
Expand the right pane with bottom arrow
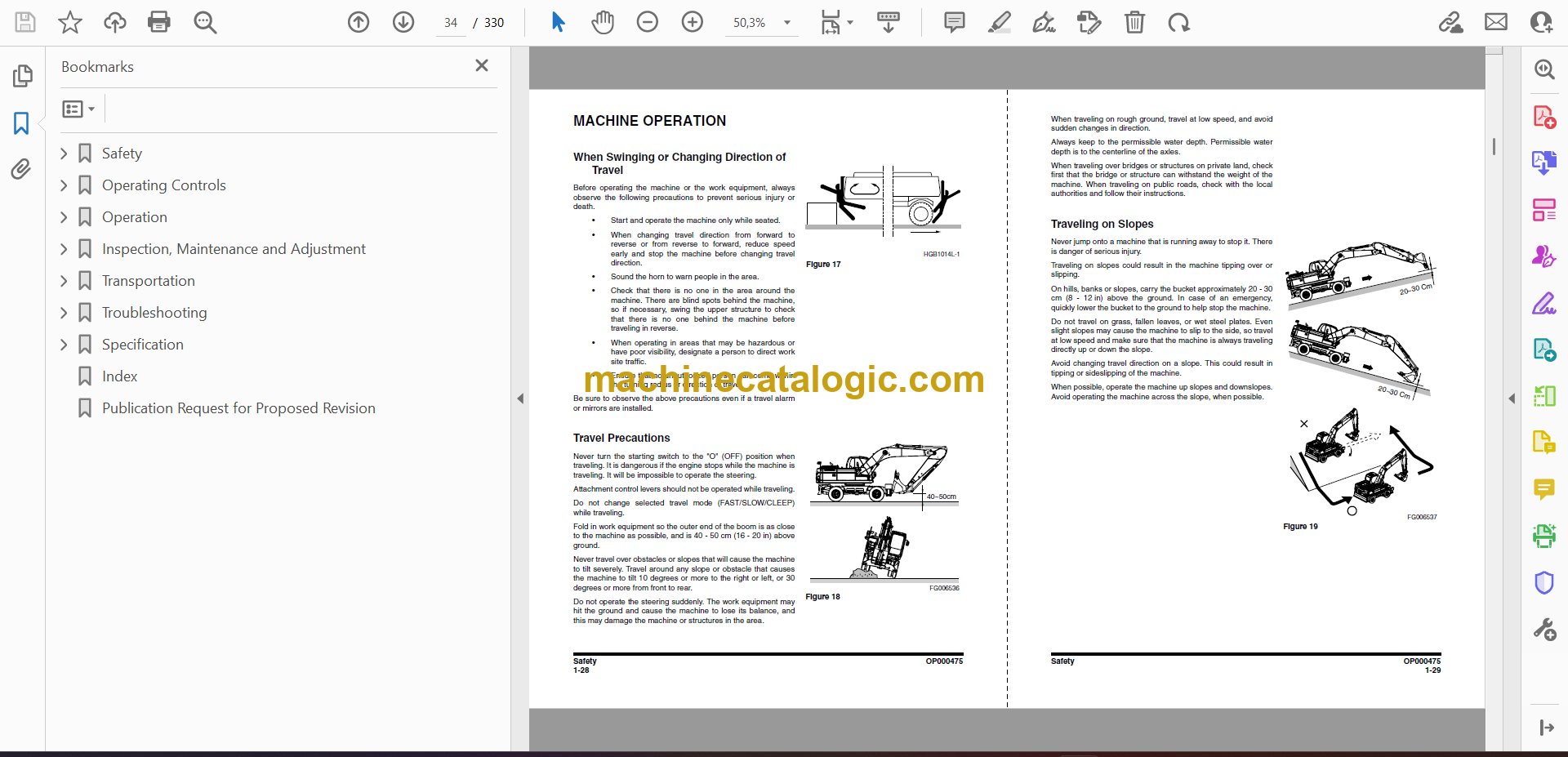click(1546, 728)
